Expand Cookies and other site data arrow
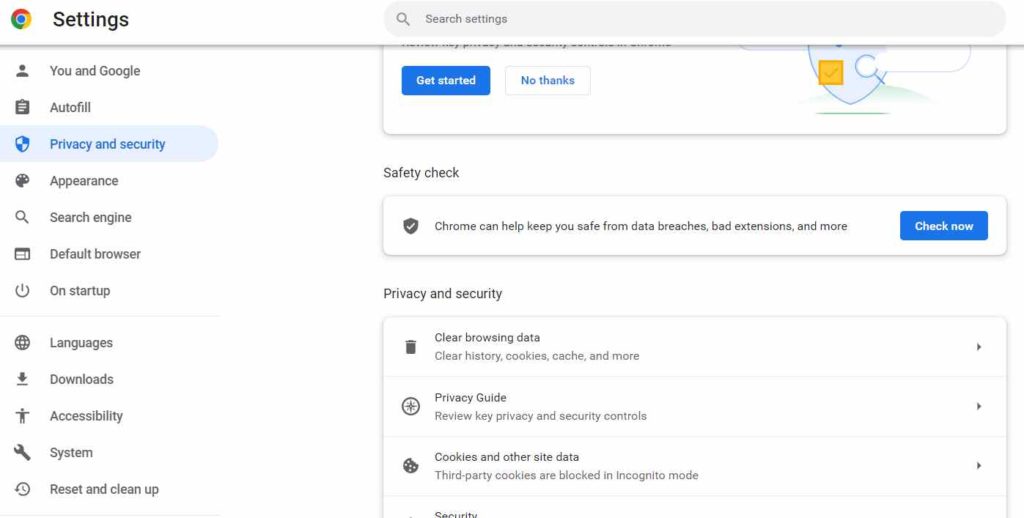Image resolution: width=1024 pixels, height=518 pixels. point(978,466)
